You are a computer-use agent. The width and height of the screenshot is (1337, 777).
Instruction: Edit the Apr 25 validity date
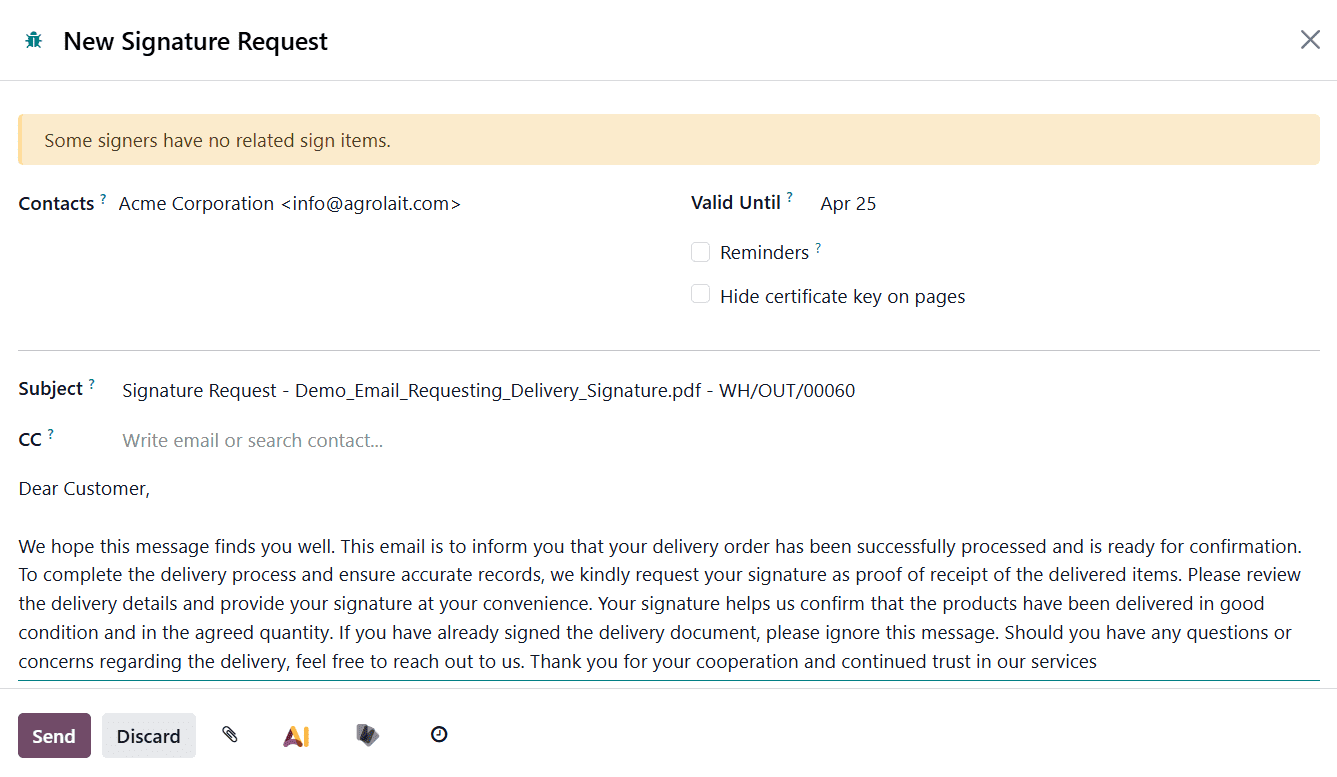(x=847, y=203)
